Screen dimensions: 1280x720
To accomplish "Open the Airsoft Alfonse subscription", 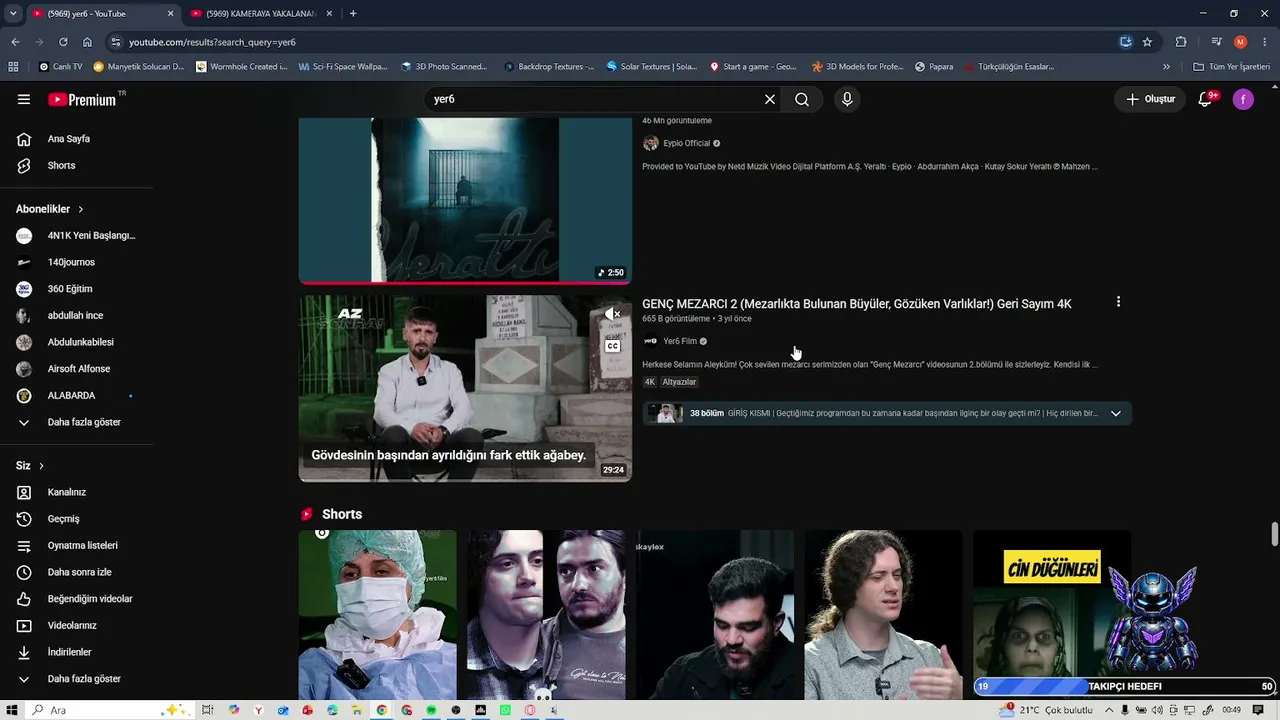I will pyautogui.click(x=77, y=369).
